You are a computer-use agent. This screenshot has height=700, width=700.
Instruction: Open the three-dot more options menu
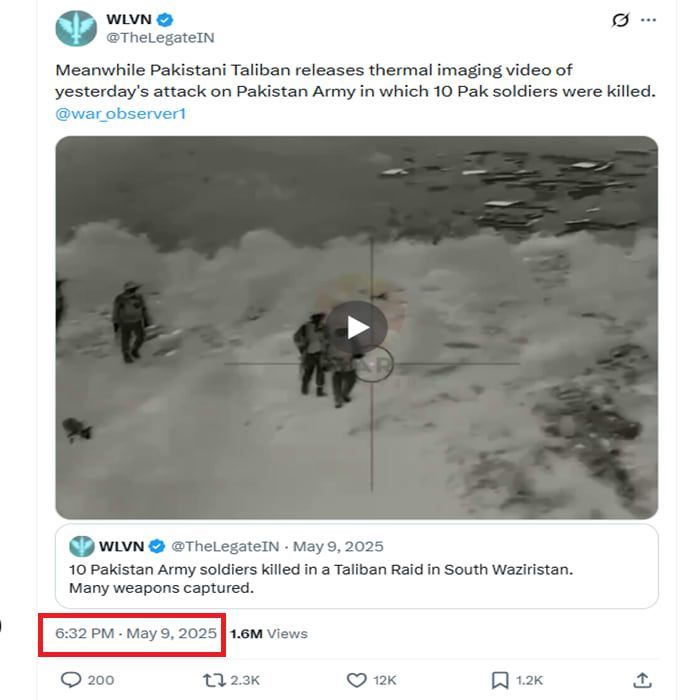pos(648,20)
